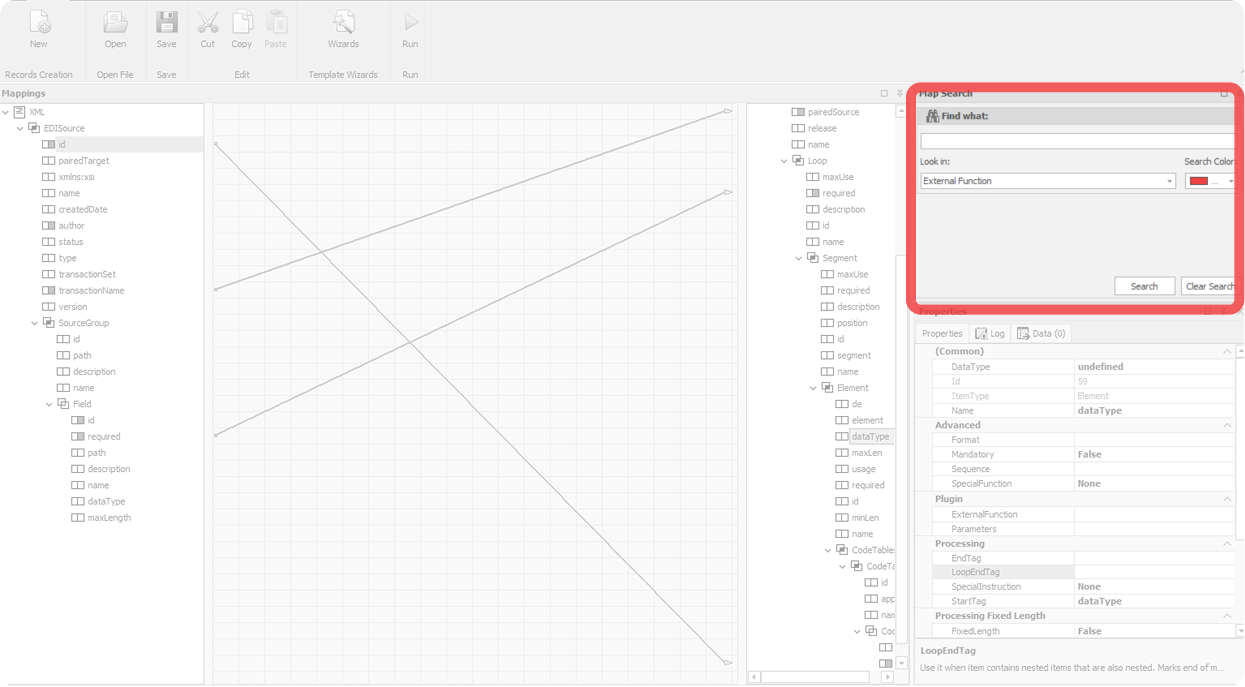Select the xmlns:xsi attribute
The height and width of the screenshot is (687, 1245).
[x=76, y=177]
